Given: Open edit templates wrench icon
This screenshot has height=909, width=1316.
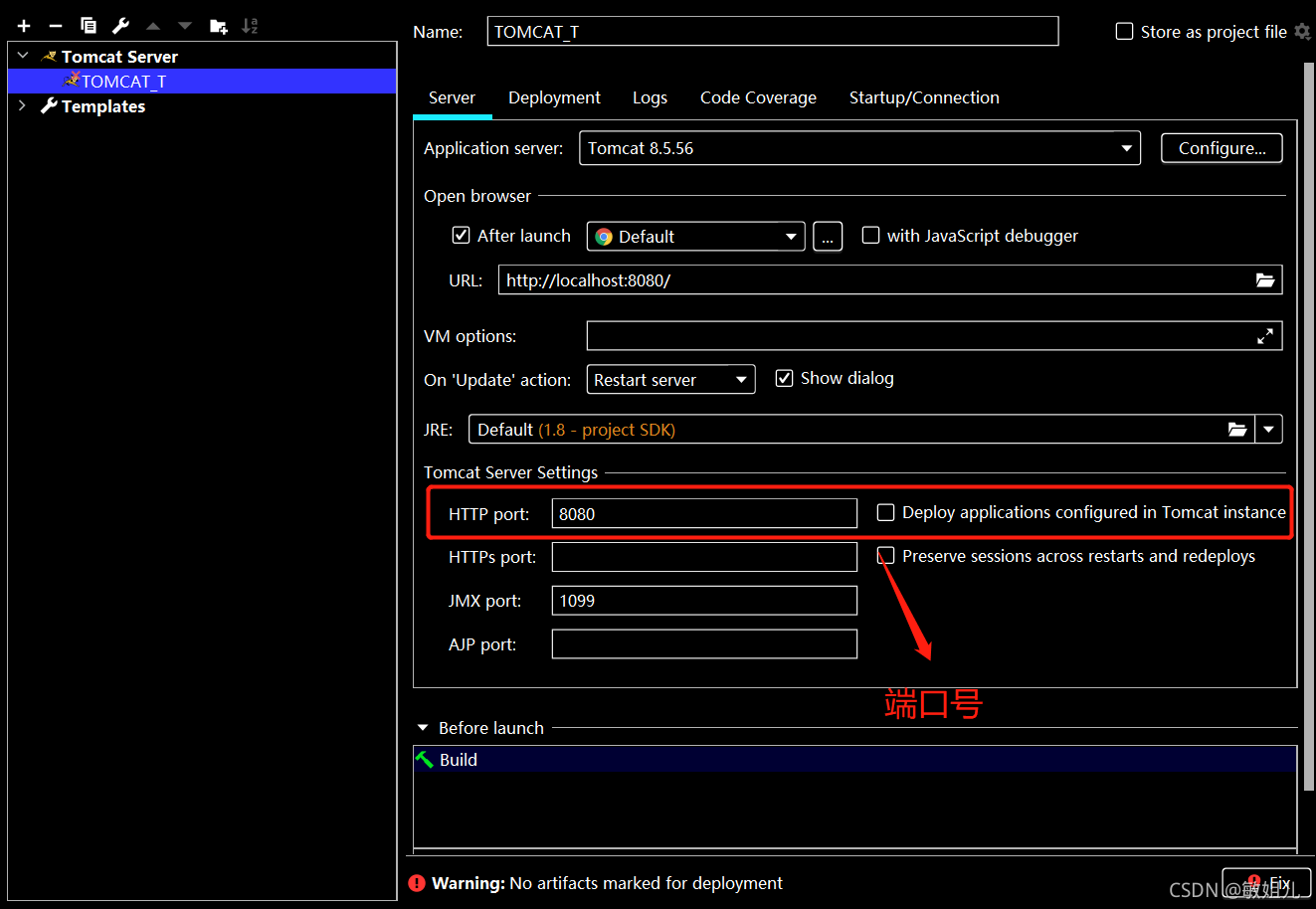Looking at the screenshot, I should (120, 26).
